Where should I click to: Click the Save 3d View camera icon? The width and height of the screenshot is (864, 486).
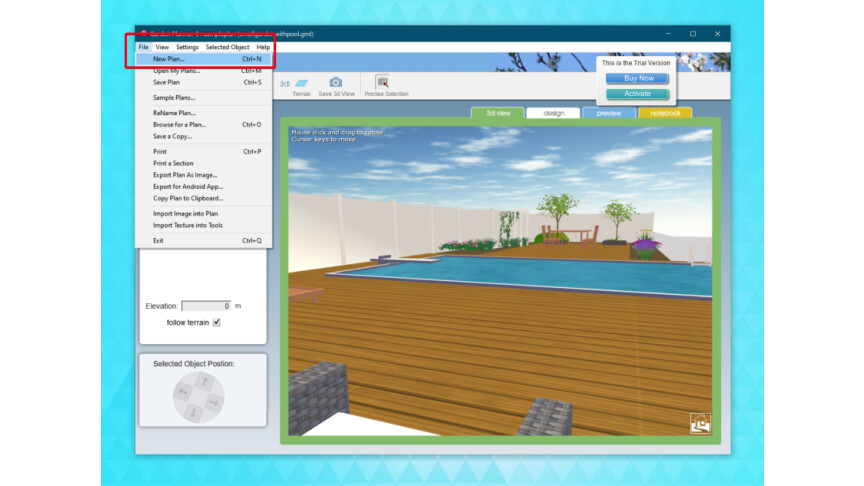tap(336, 83)
